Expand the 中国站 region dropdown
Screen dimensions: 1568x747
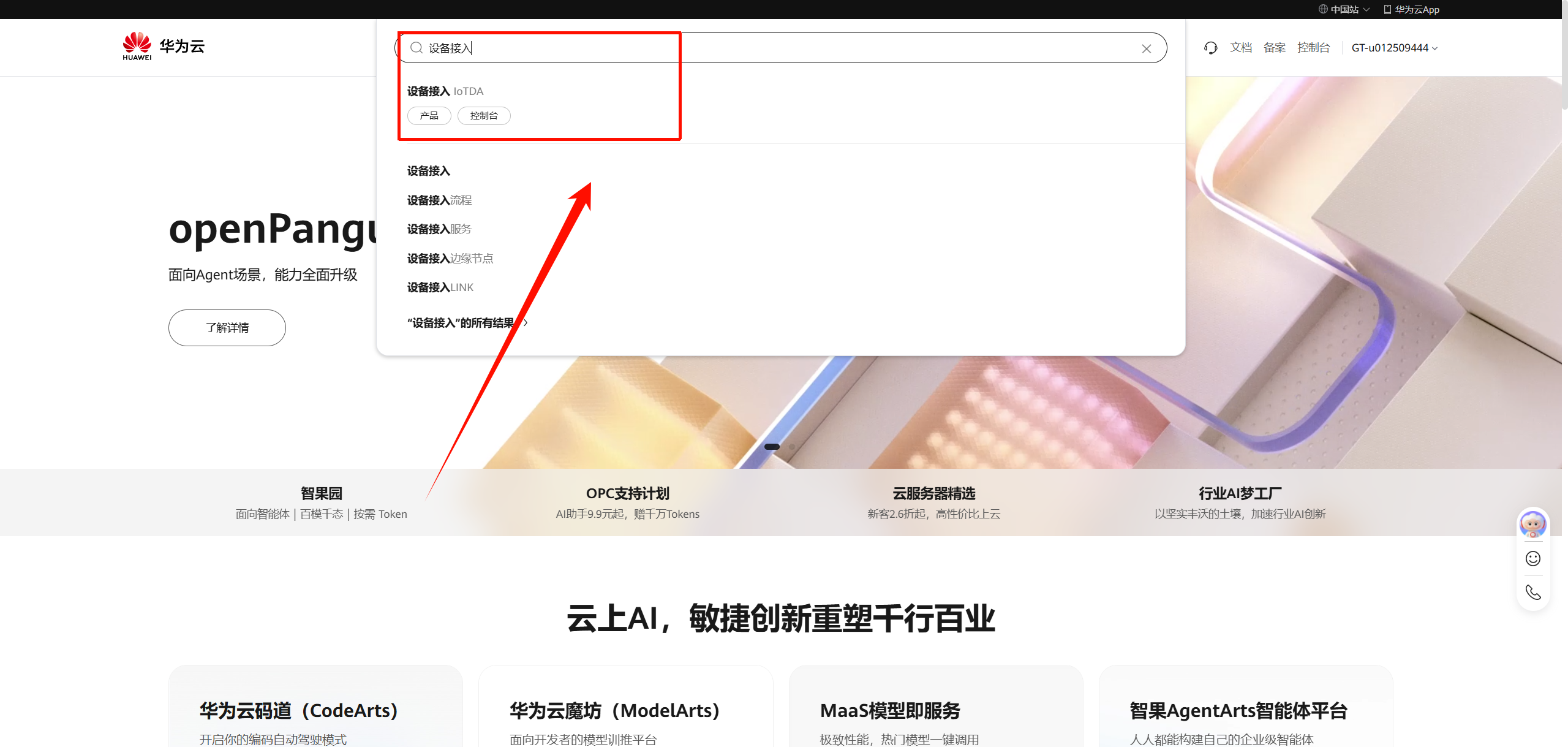pos(1345,9)
